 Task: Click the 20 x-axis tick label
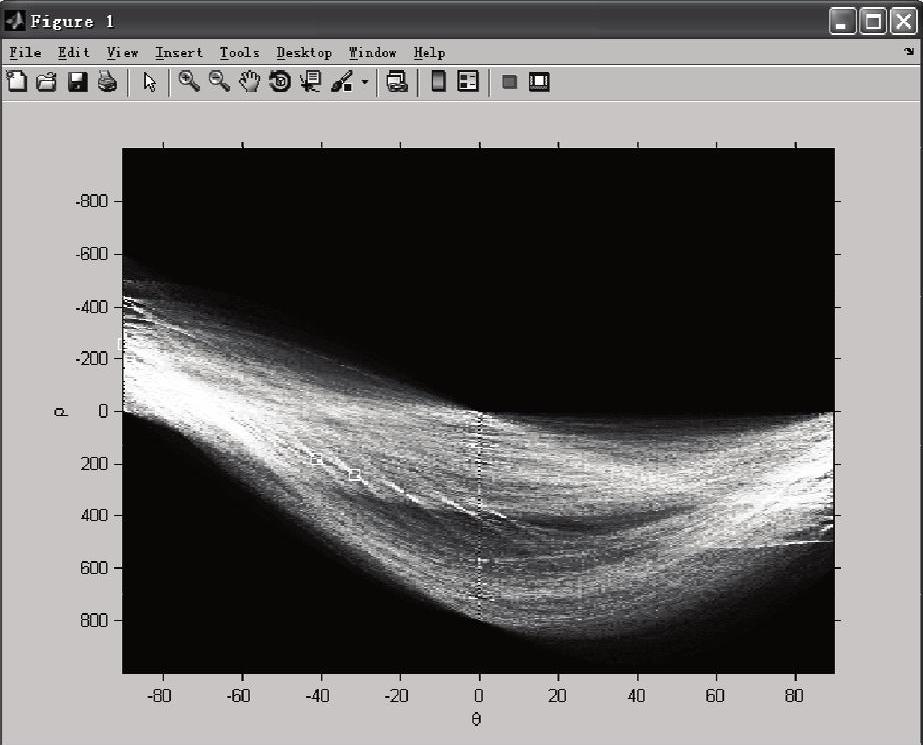click(557, 696)
